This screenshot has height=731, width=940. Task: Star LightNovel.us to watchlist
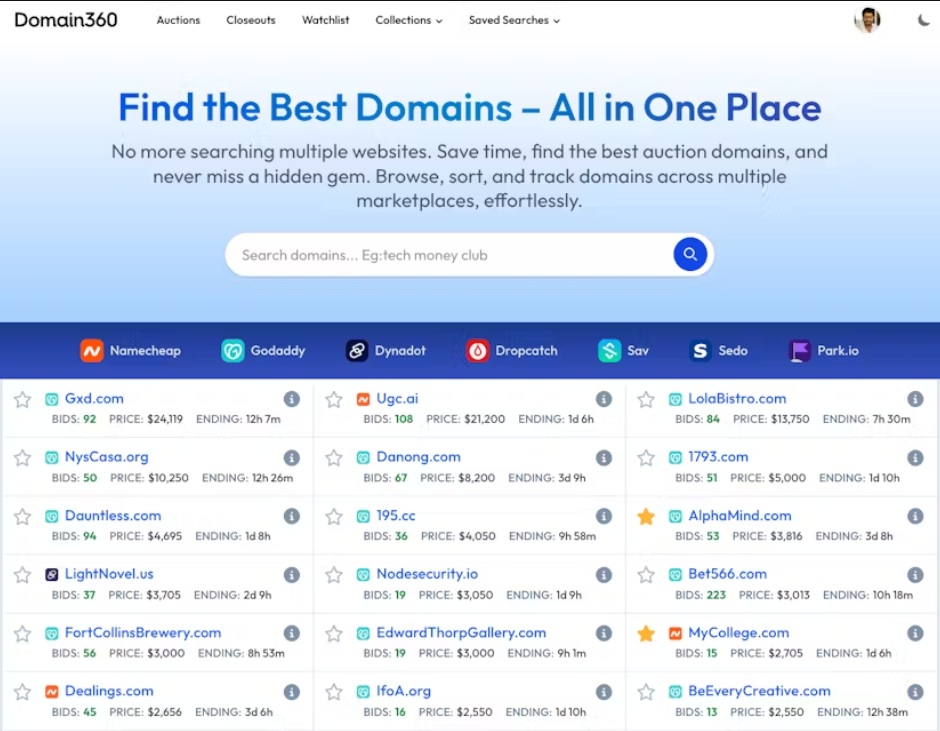[x=23, y=575]
